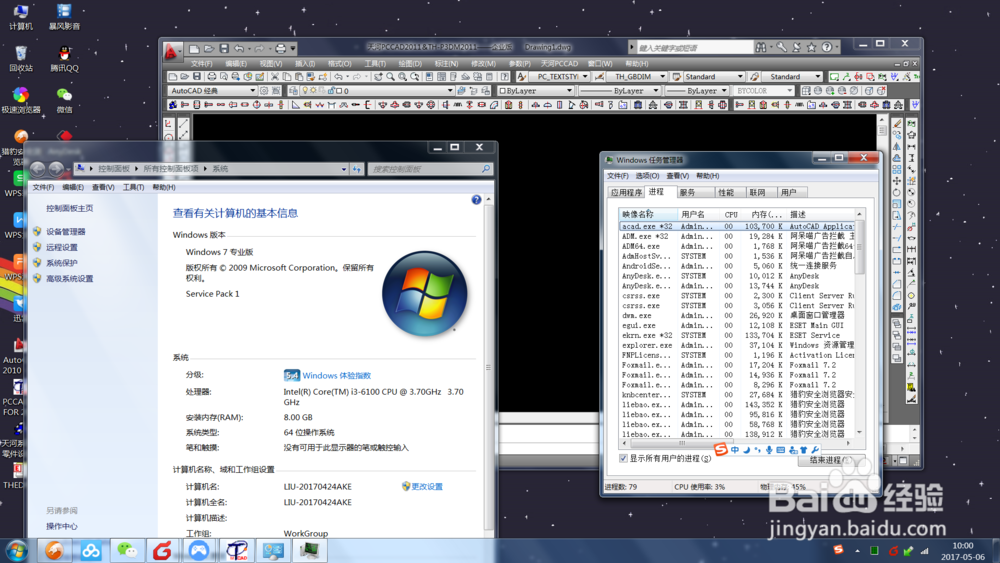Select acad.exe *32 process row
This screenshot has width=1000, height=563.
click(x=737, y=226)
